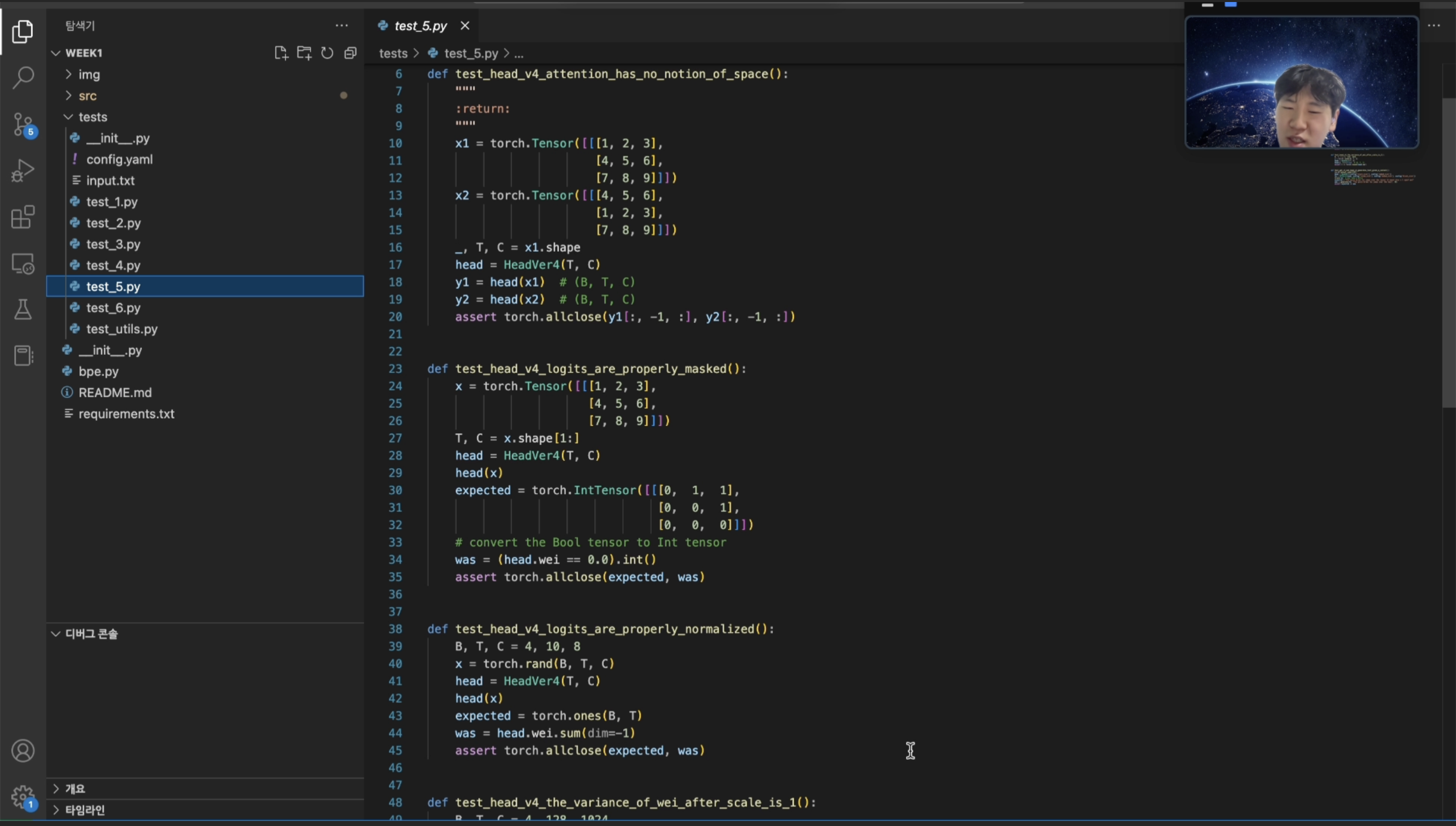The image size is (1456, 826).
Task: Open the Testing beaker icon
Action: (x=23, y=310)
